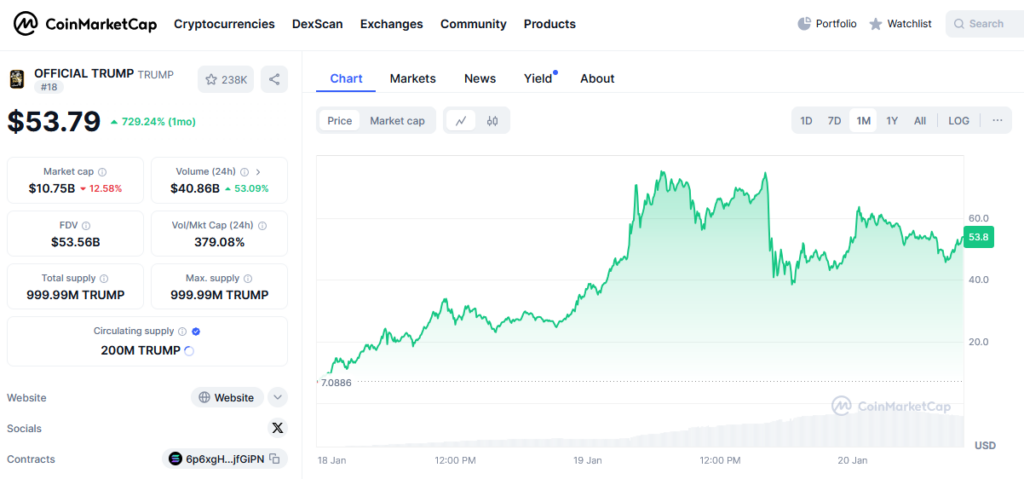Set chart range to 1Y
1024x479 pixels.
(x=892, y=121)
